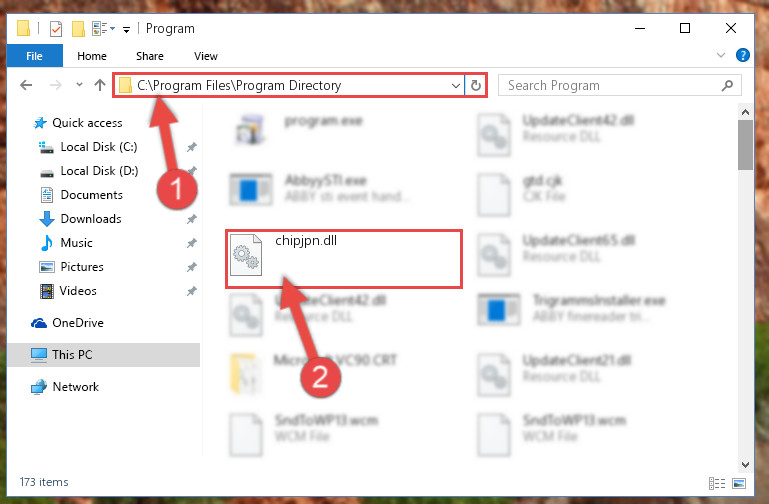Select the chipjpn.dll file

tap(344, 258)
